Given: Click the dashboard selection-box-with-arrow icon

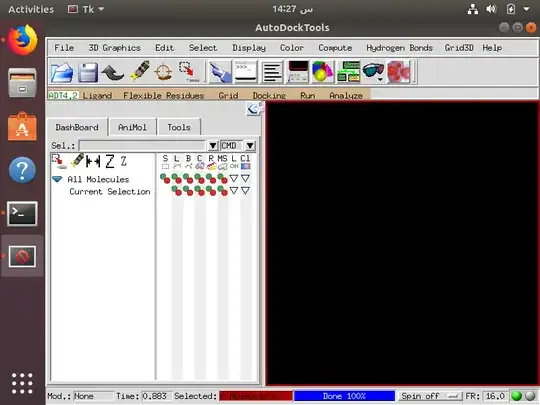Looking at the screenshot, I should coord(59,162).
